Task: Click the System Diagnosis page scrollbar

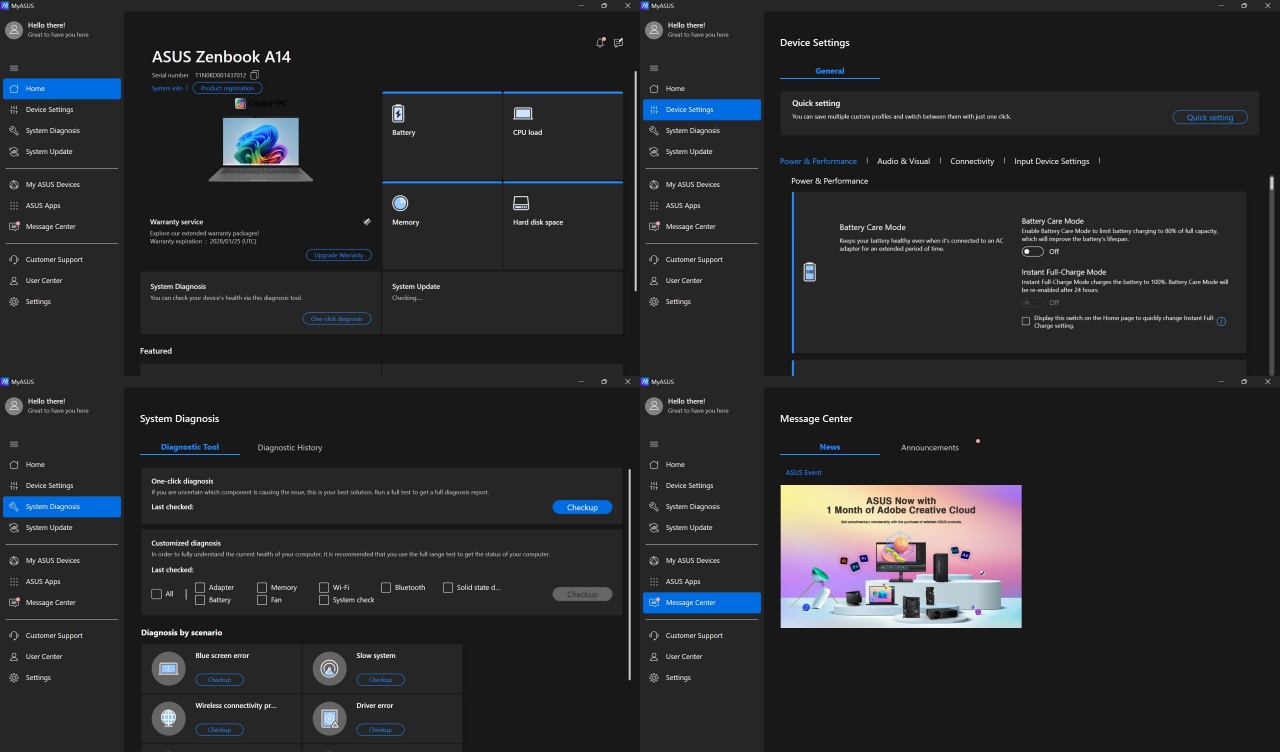Action: pyautogui.click(x=629, y=575)
